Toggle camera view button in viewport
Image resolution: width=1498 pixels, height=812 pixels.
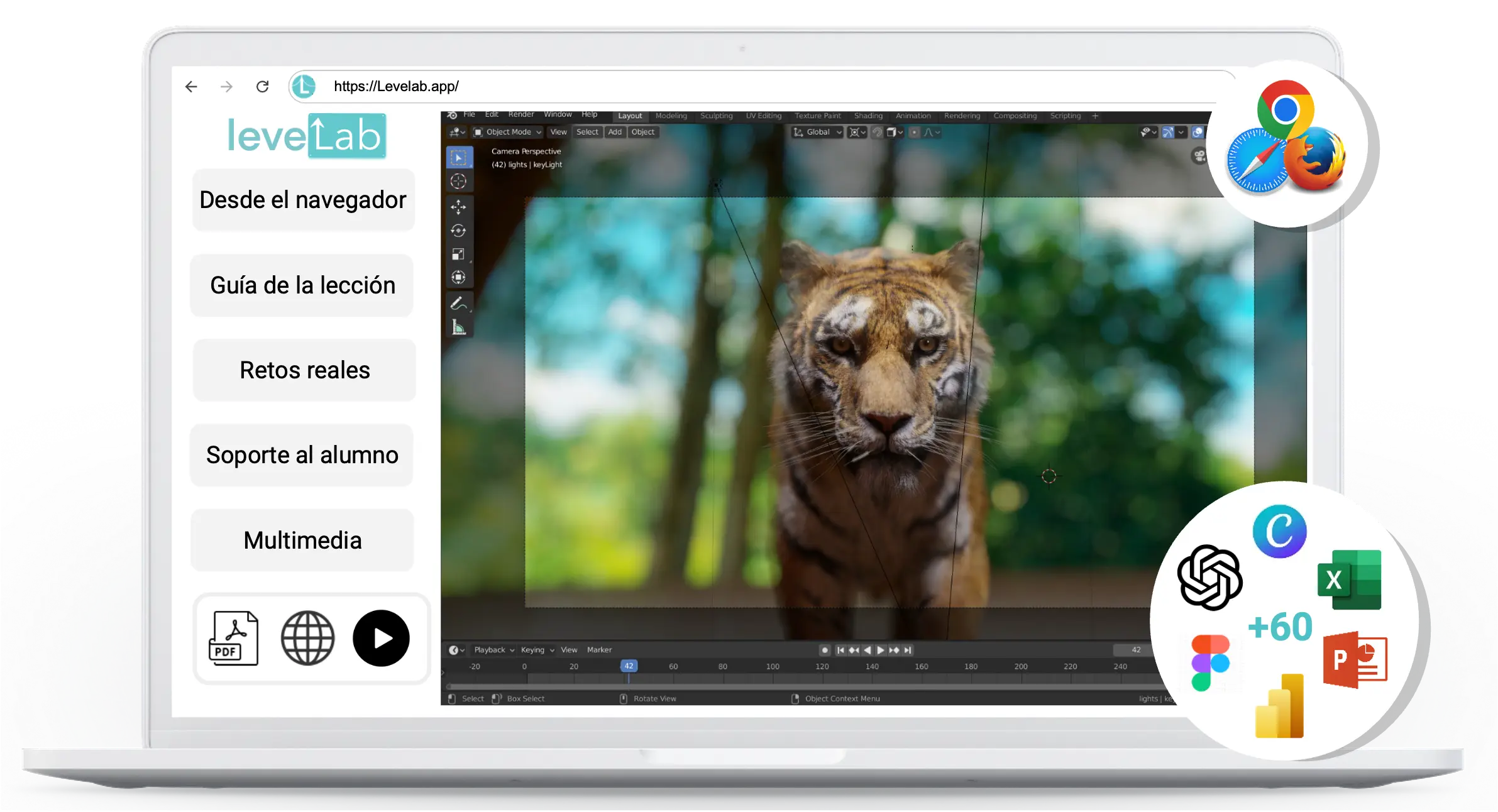1199,156
